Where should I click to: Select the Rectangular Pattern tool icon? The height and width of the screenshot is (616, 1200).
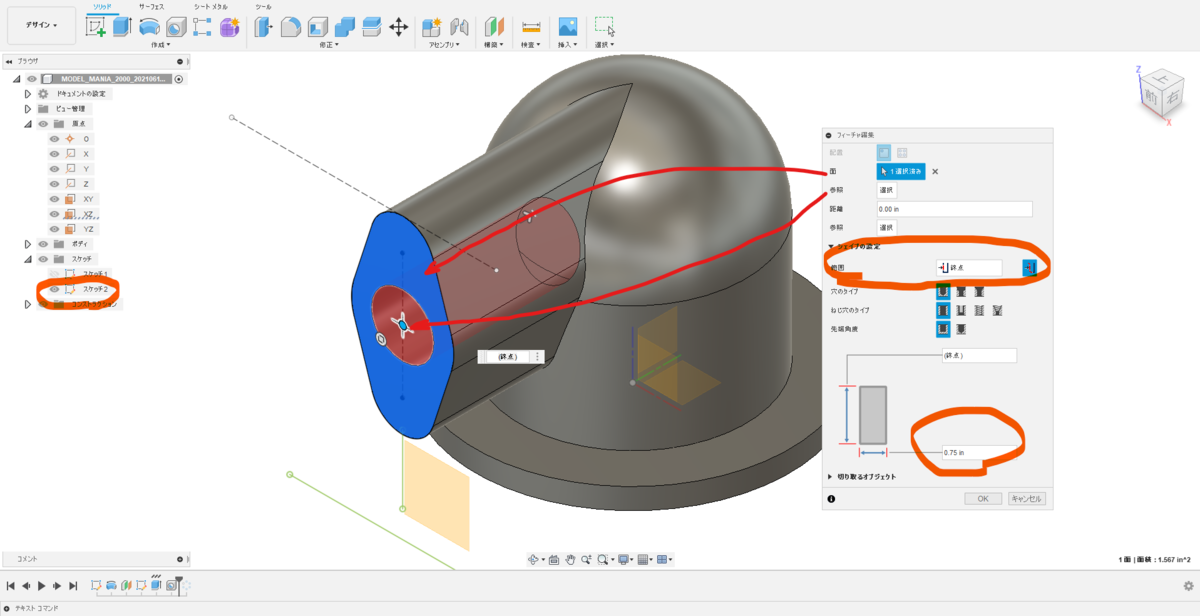point(202,27)
